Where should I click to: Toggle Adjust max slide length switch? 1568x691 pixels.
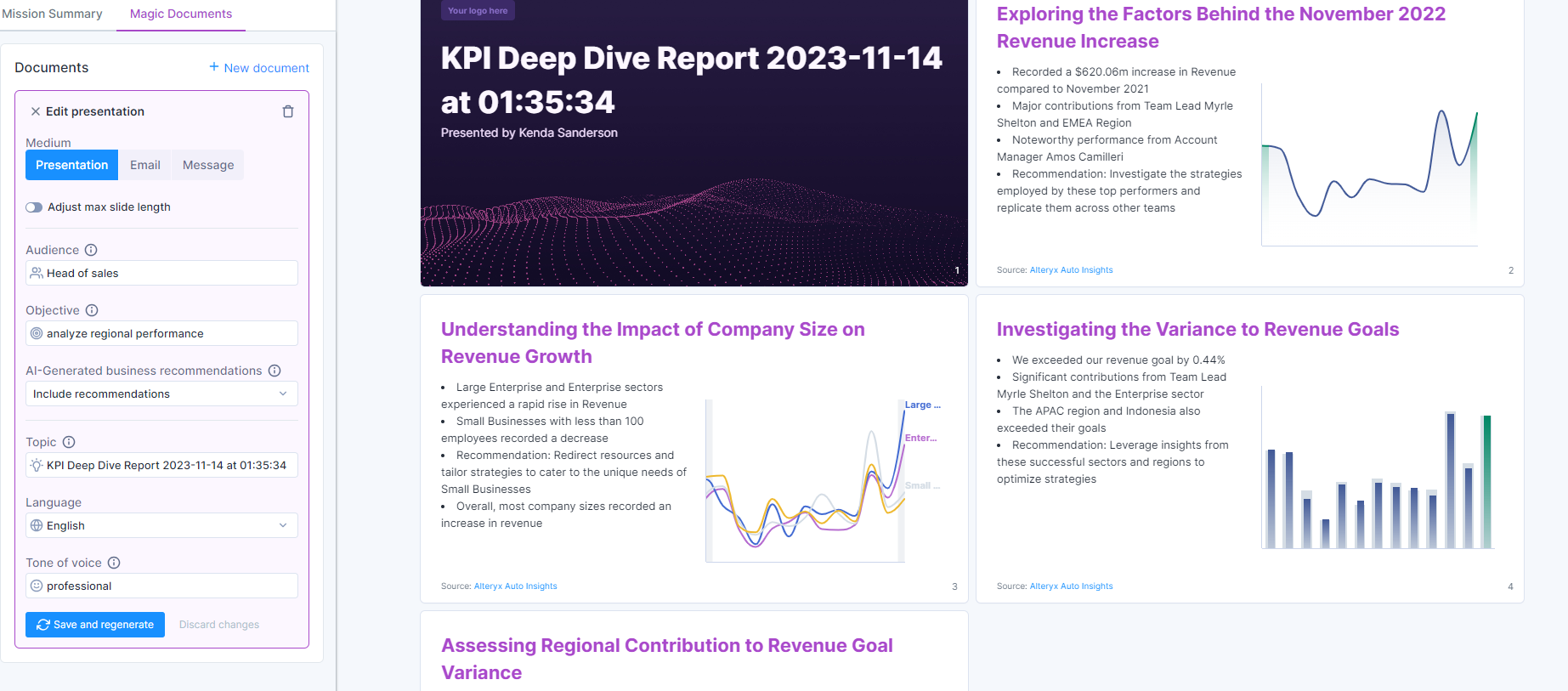point(34,207)
